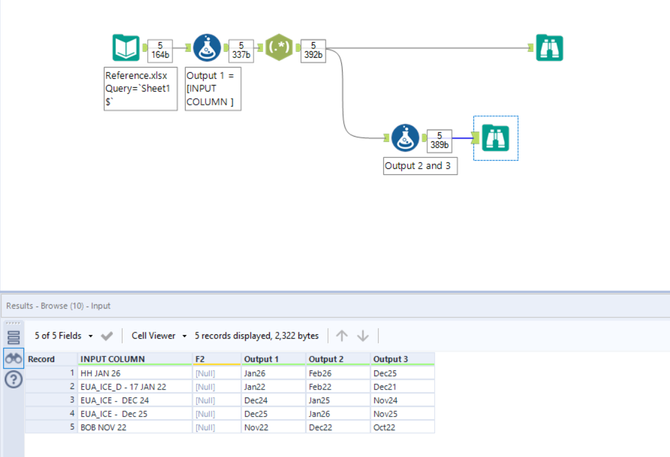
Task: Open the Cell Viewer dropdown
Action: point(159,336)
